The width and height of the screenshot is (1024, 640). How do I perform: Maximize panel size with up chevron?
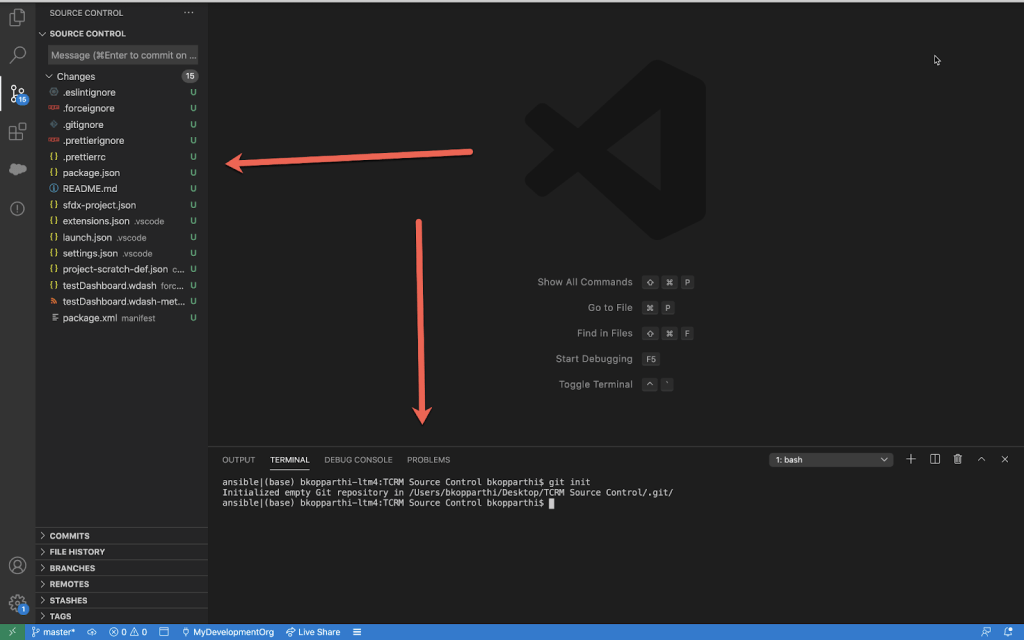point(982,459)
